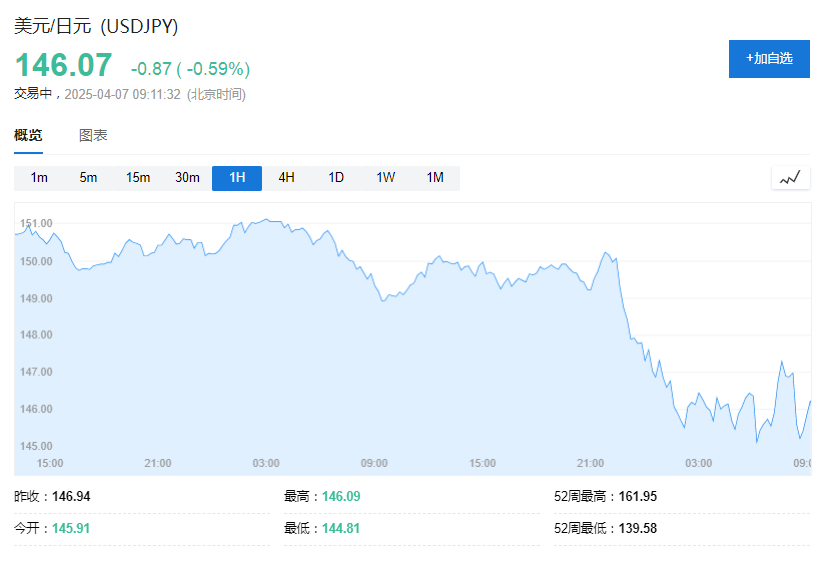
Task: Open the 图表 tab
Action: (93, 135)
